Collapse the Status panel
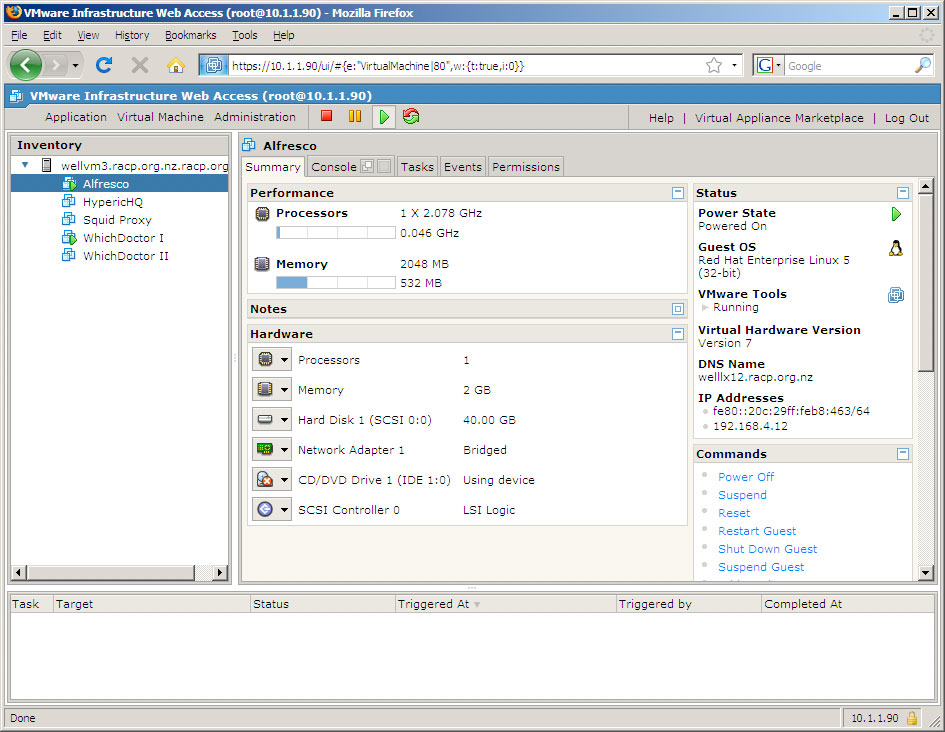945x732 pixels. tap(903, 193)
